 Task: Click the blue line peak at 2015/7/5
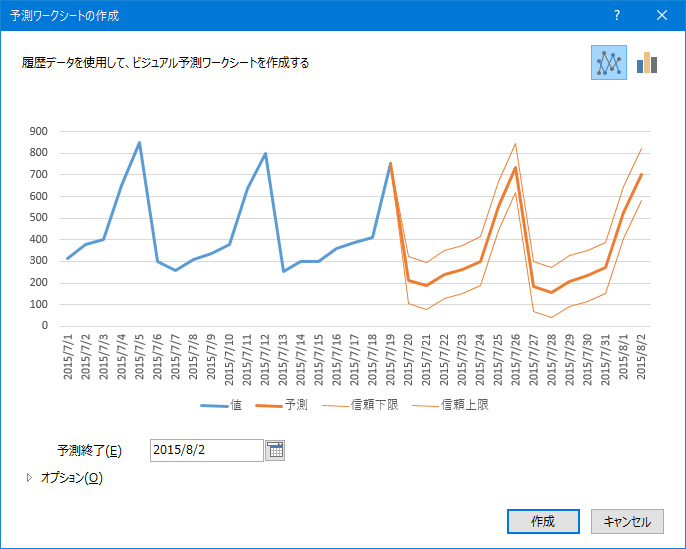coord(139,142)
